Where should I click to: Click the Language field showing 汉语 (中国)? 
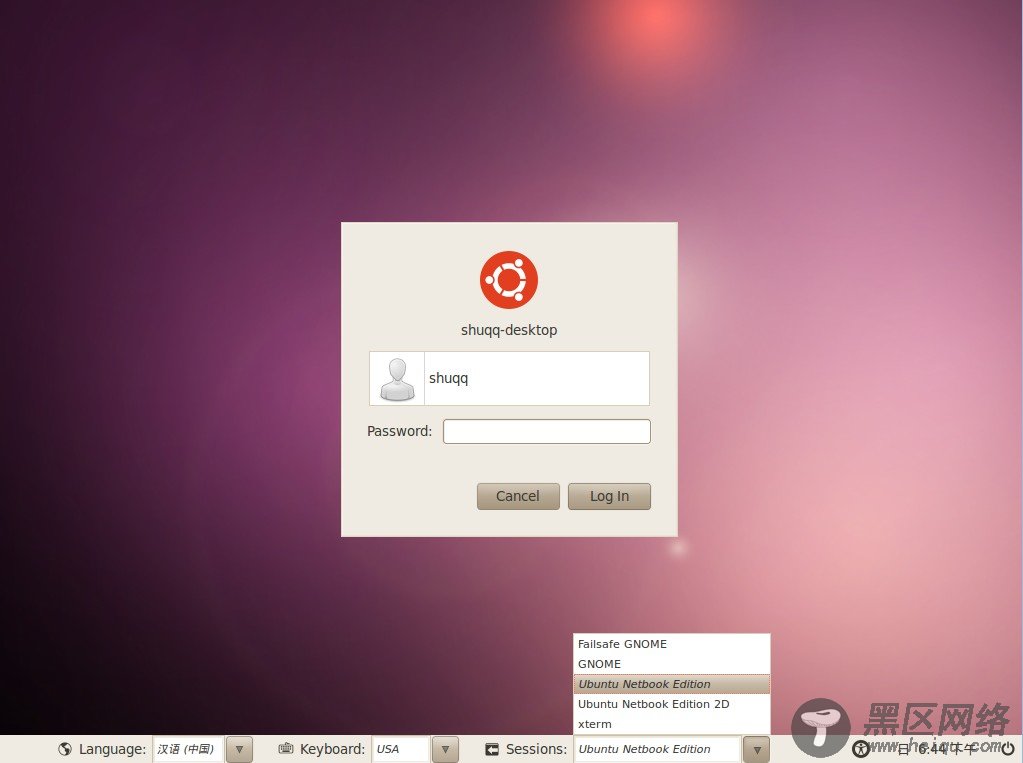(x=187, y=749)
